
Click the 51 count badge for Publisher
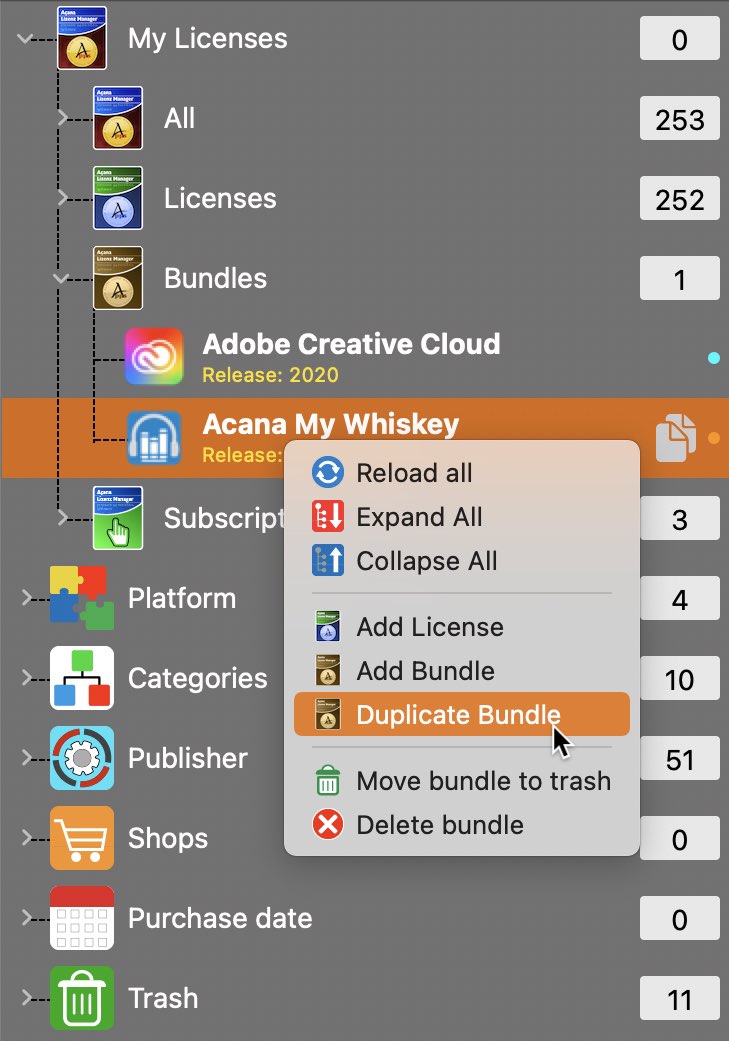click(679, 758)
